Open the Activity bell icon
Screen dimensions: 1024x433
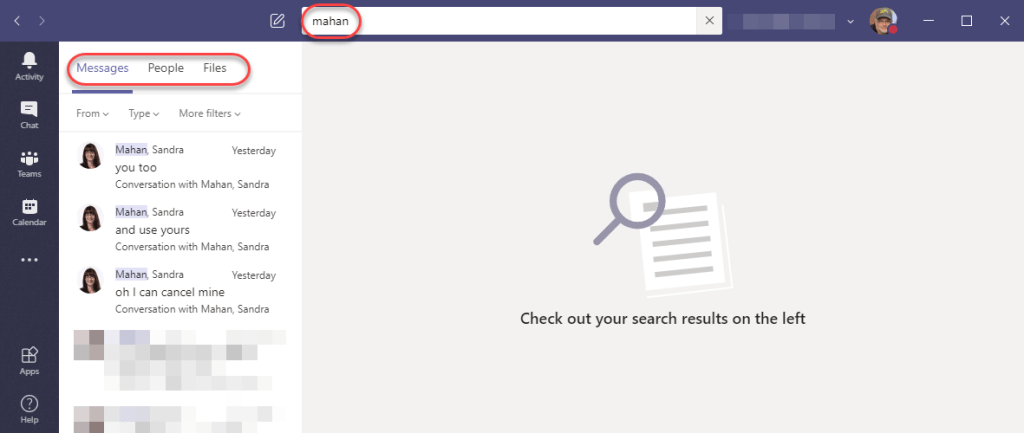click(x=29, y=67)
